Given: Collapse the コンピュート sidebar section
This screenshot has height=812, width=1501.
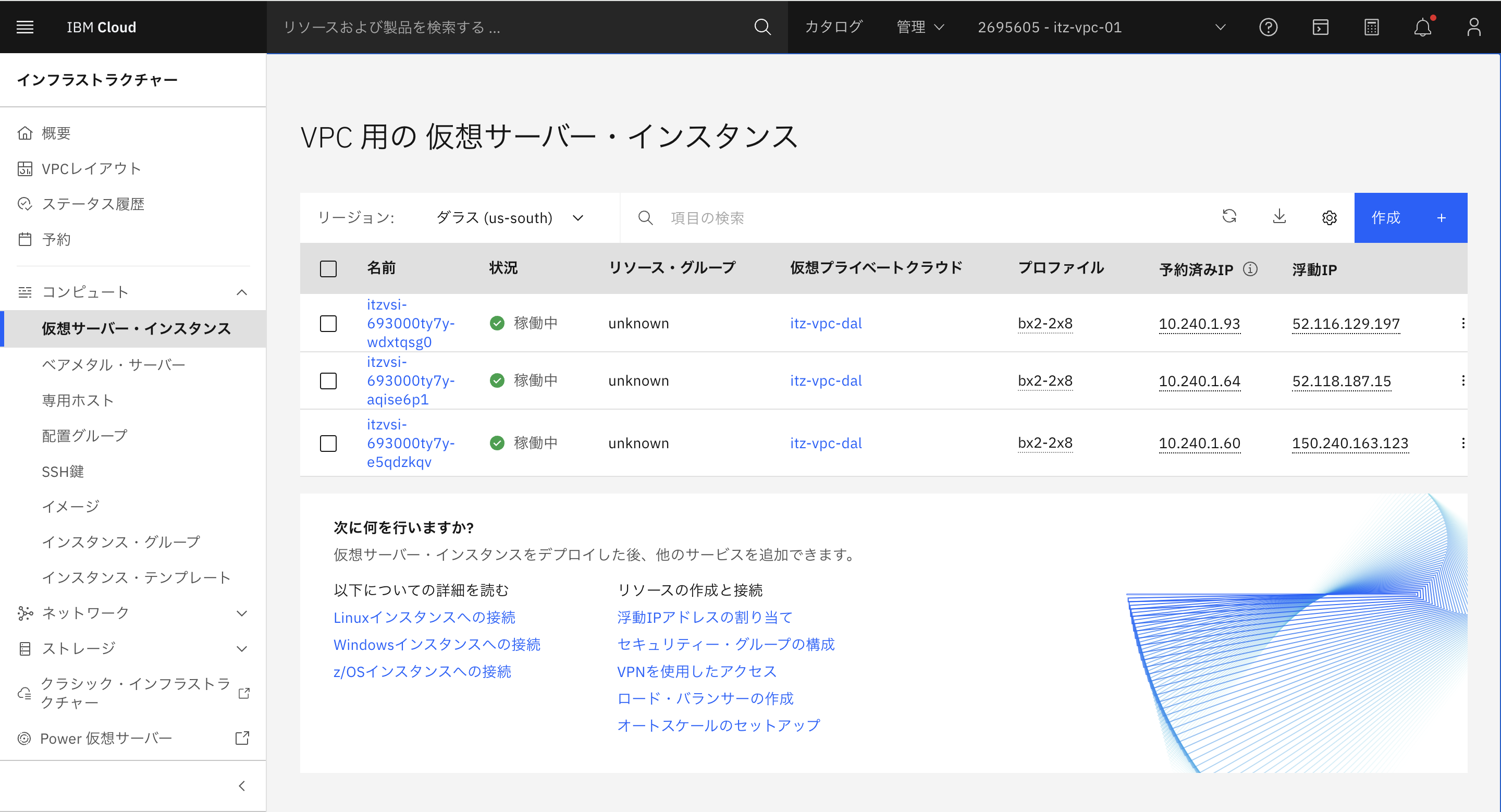Looking at the screenshot, I should coord(242,292).
